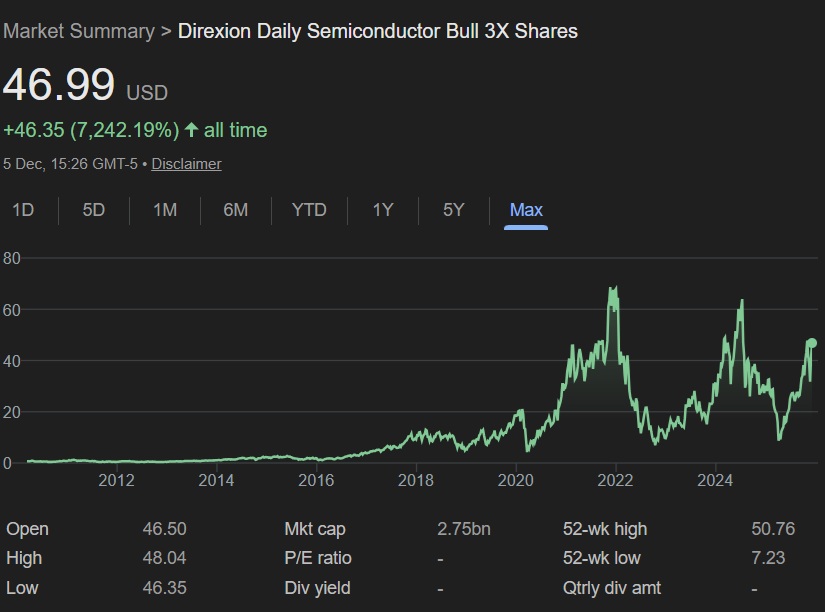Switch chart to 6M range

pos(236,210)
